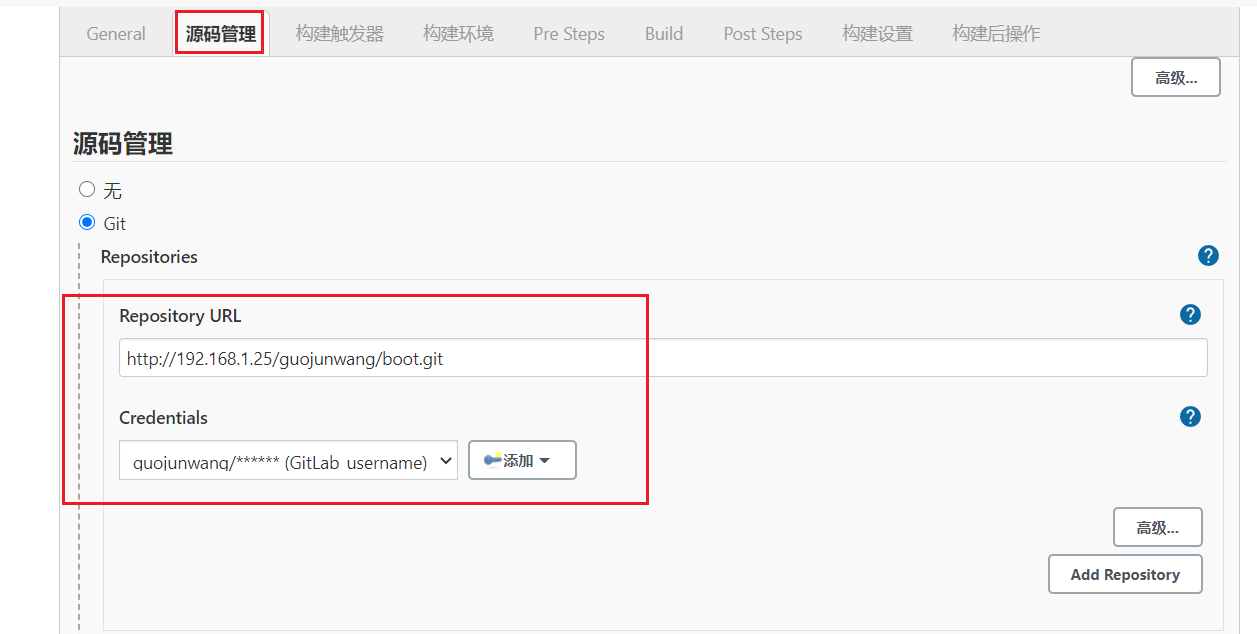Open the General tab
1257x634 pixels.
[x=116, y=33]
